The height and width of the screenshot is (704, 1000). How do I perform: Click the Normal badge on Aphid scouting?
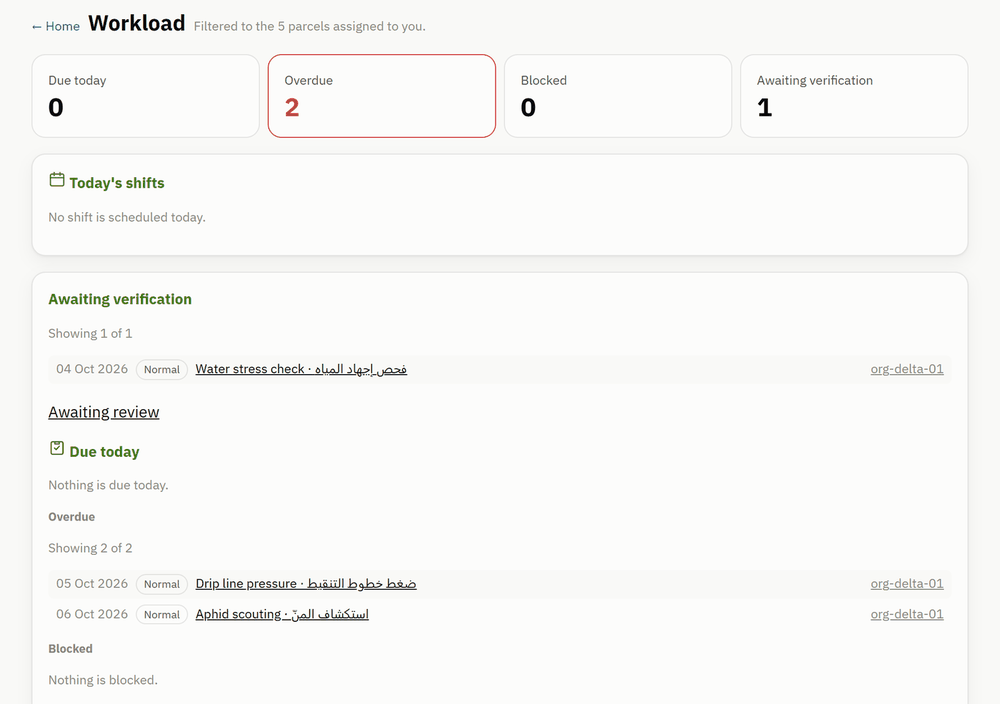(x=162, y=614)
